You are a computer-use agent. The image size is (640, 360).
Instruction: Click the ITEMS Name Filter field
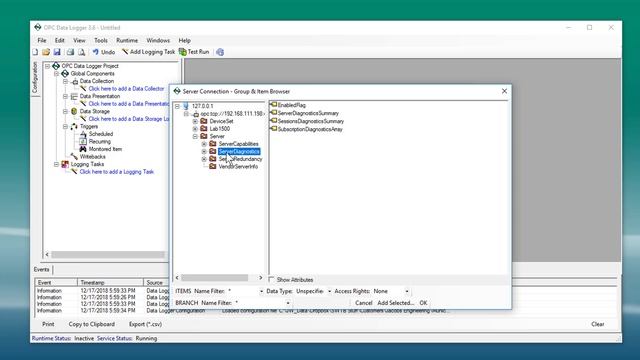[245, 291]
